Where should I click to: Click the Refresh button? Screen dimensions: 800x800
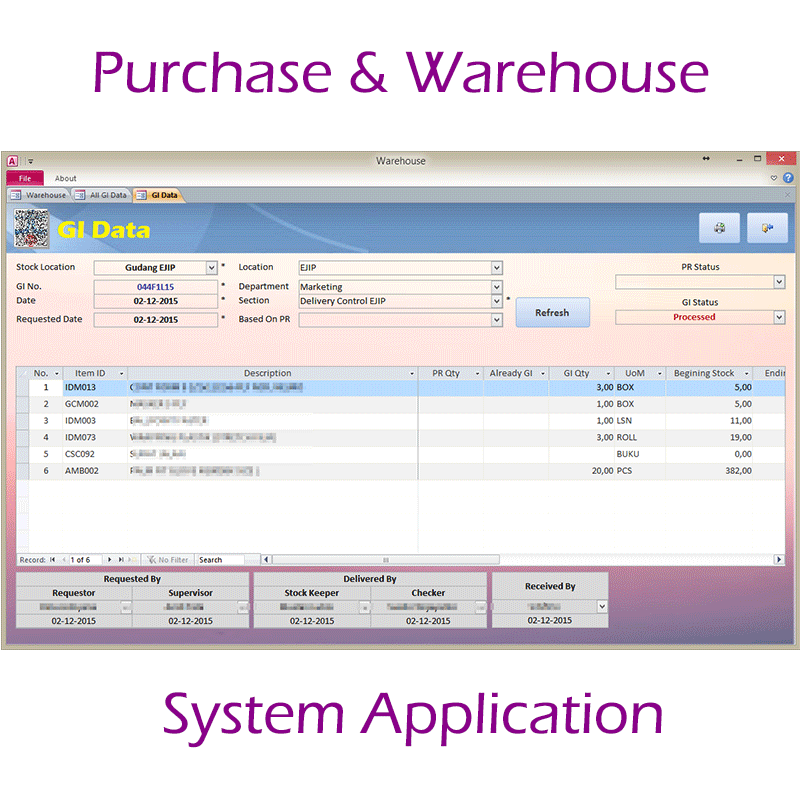point(552,311)
